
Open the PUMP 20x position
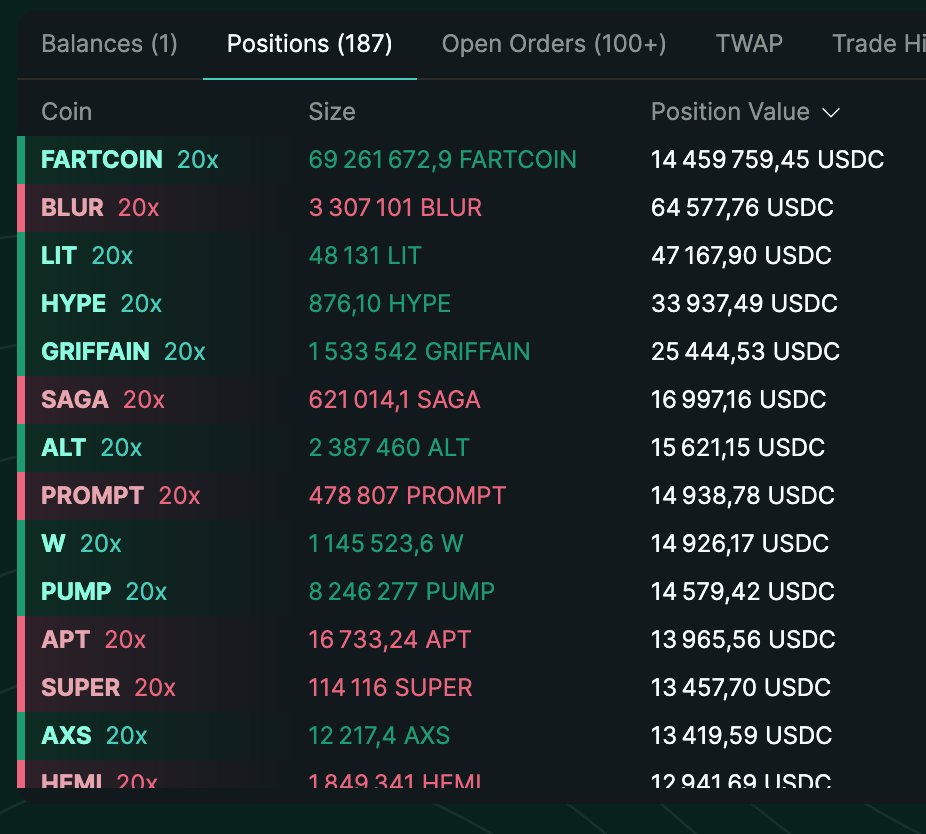click(104, 591)
